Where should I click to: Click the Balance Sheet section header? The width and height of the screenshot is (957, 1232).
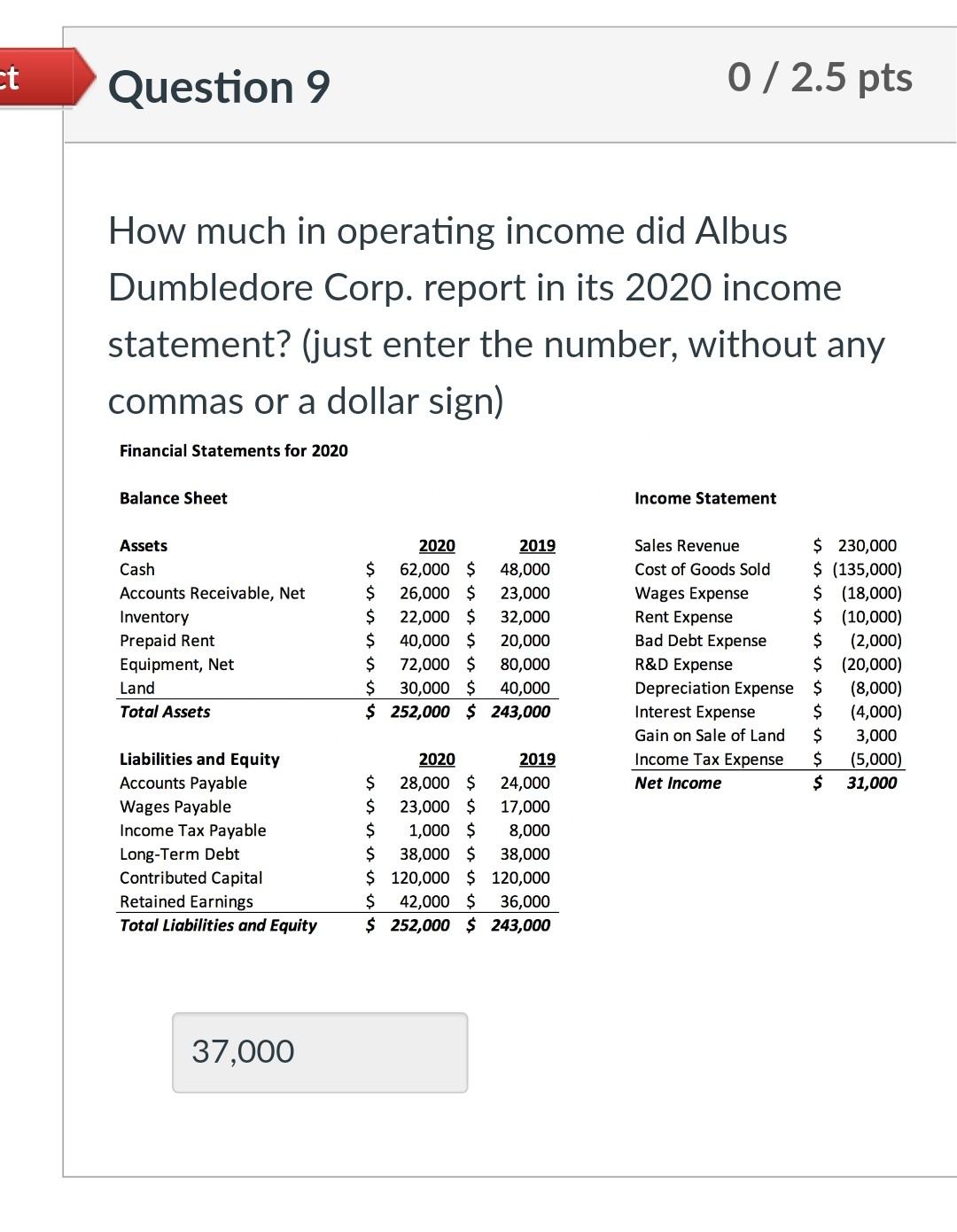pyautogui.click(x=174, y=498)
